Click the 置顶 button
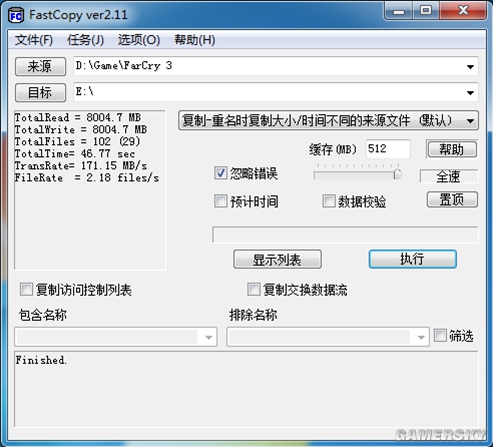493x447 pixels. click(x=452, y=200)
